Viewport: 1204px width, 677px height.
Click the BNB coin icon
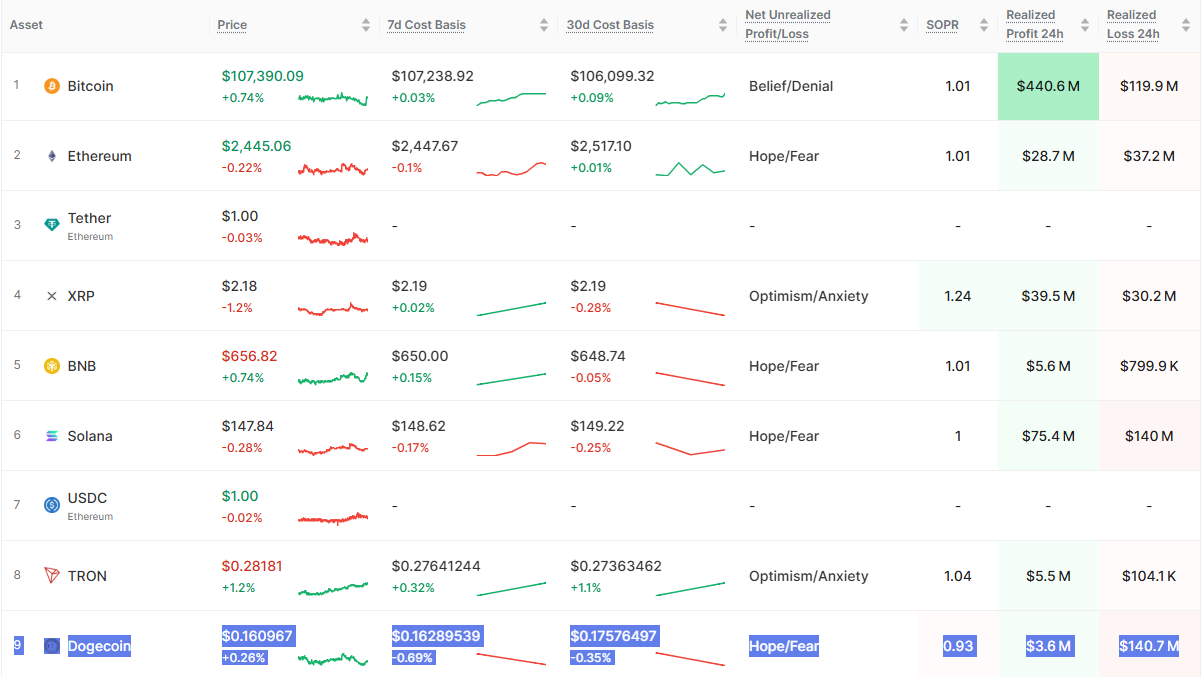click(x=51, y=366)
